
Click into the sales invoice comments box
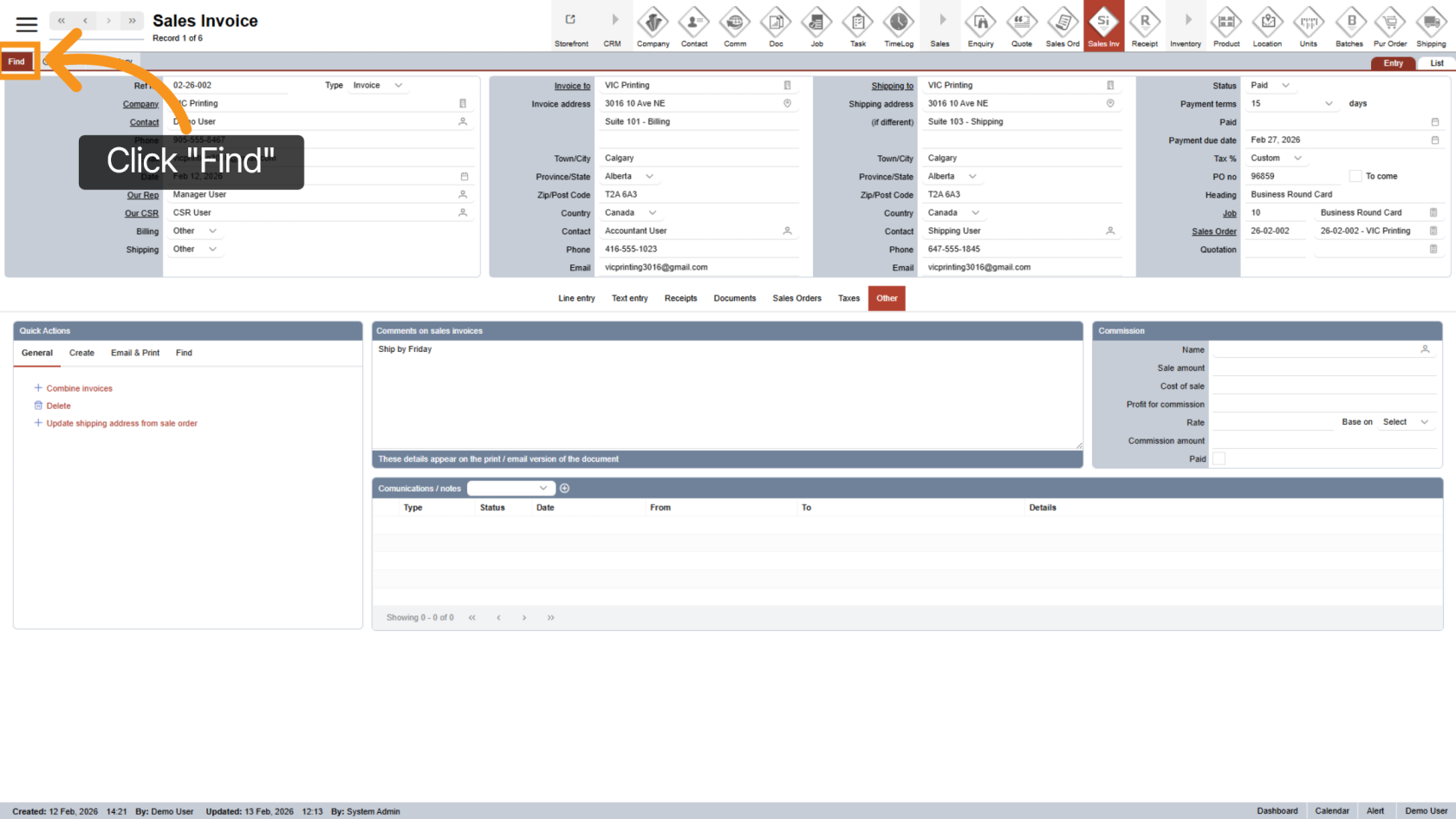coord(726,394)
